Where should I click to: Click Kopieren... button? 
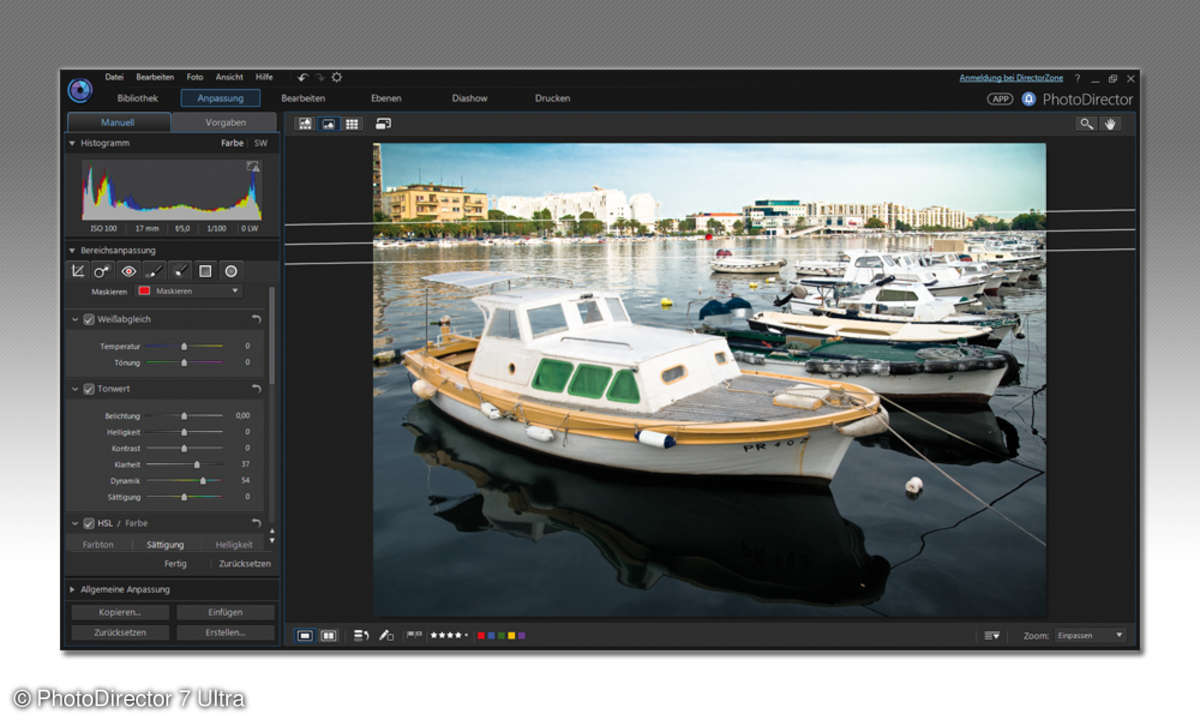click(x=120, y=612)
